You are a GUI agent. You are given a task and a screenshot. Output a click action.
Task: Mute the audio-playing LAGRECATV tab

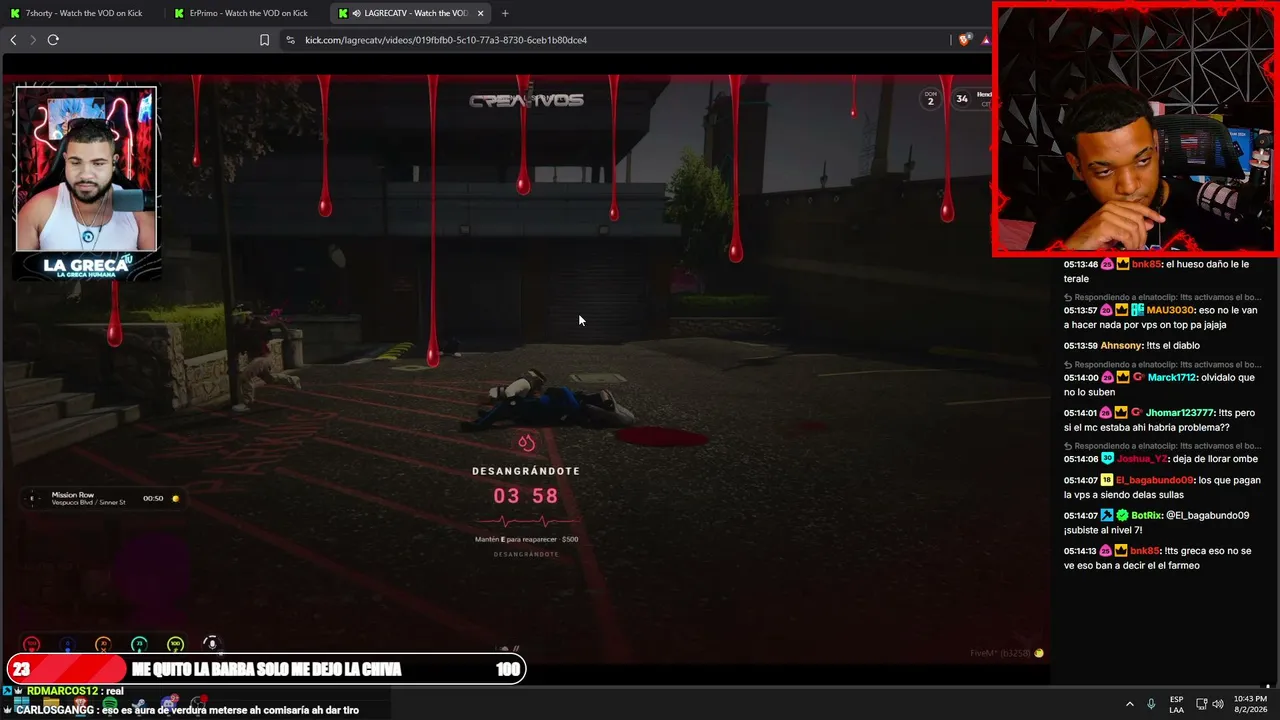coord(357,13)
